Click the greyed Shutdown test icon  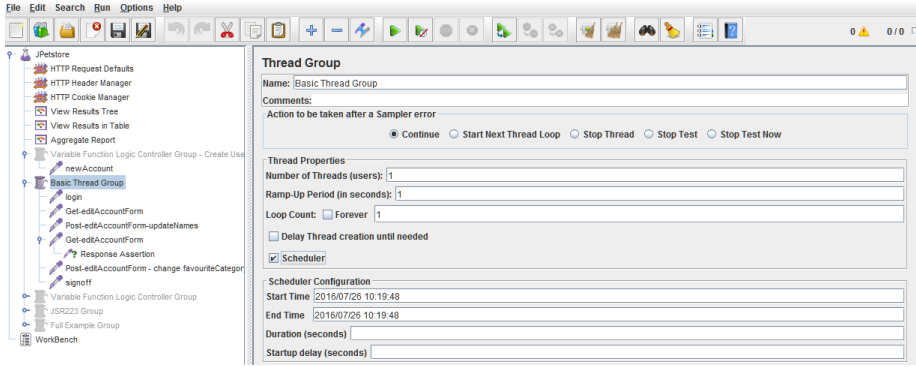tap(472, 30)
